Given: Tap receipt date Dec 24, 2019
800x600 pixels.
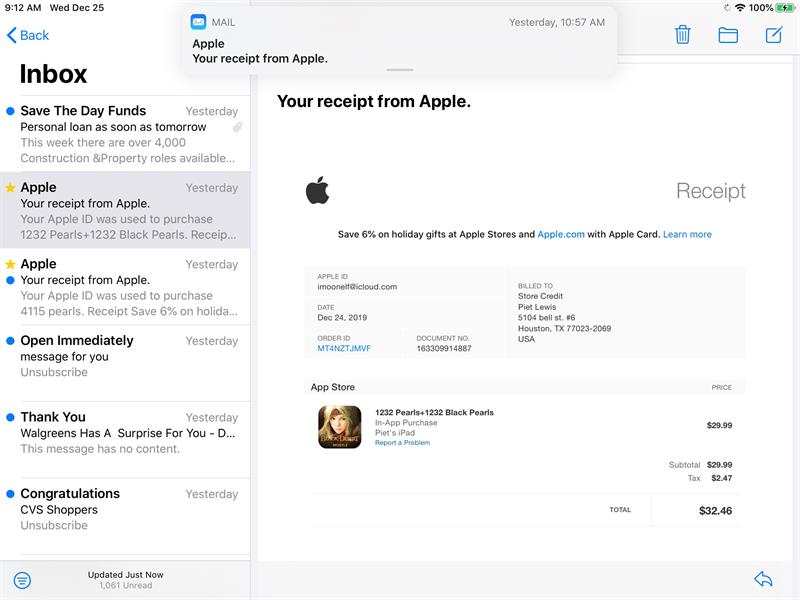Looking at the screenshot, I should click(342, 317).
